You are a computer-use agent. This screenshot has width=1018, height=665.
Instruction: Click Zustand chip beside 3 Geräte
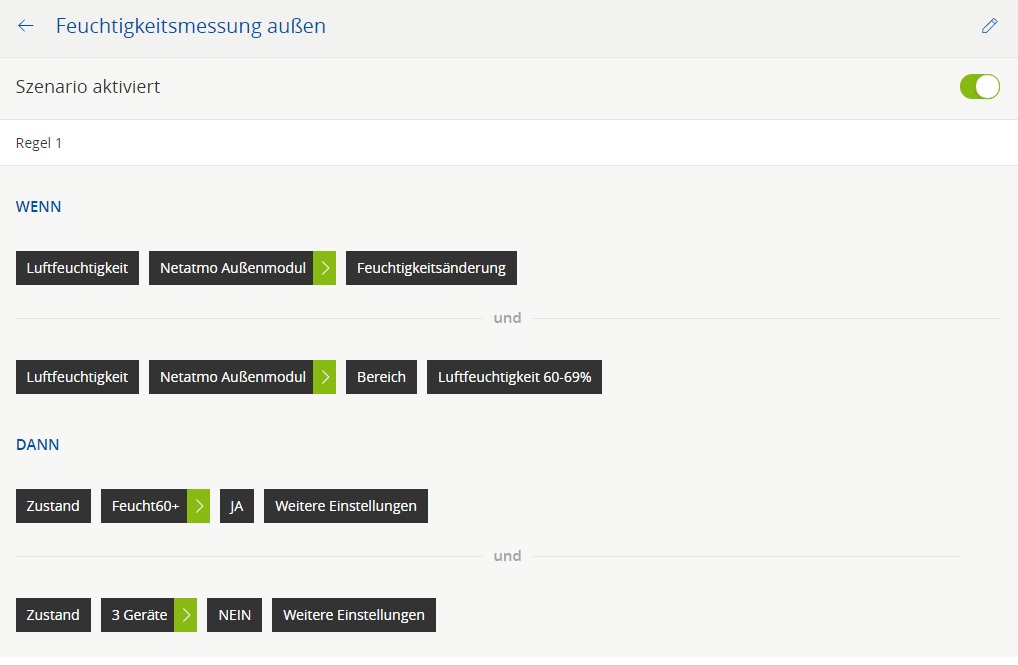53,615
